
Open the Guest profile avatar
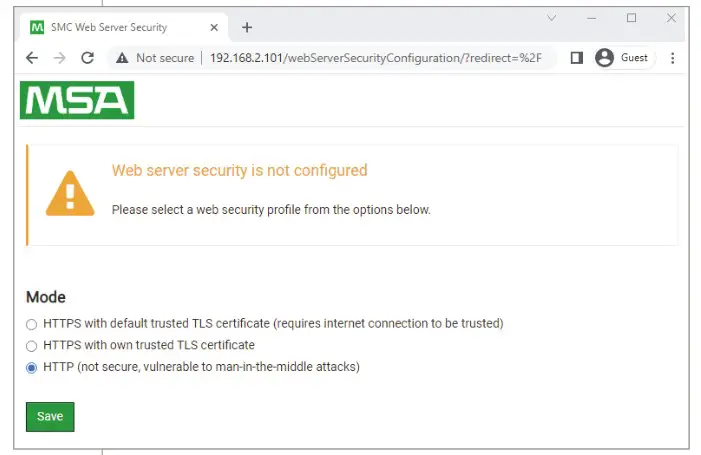(604, 58)
